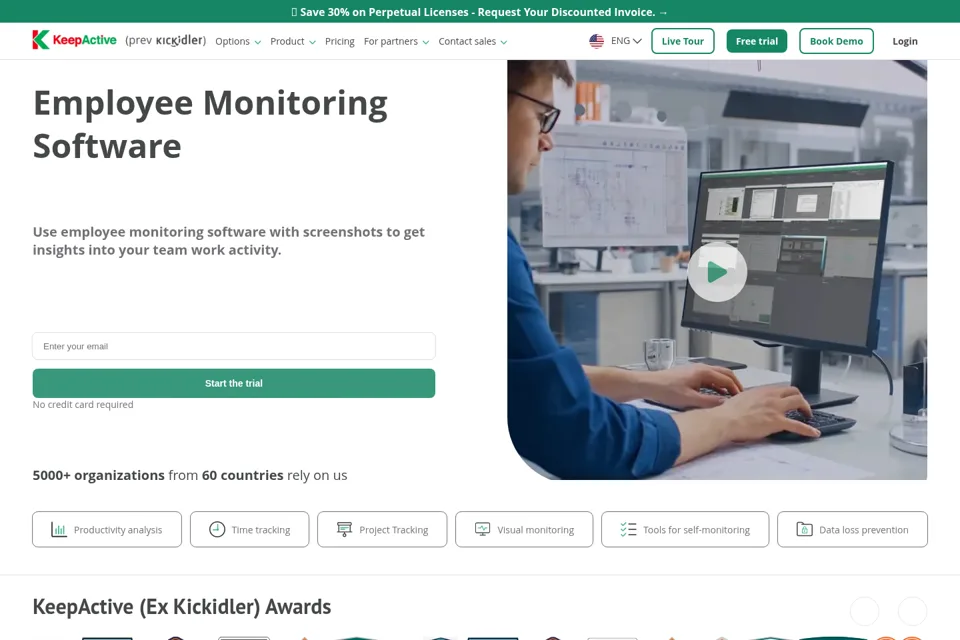Click the Live Tour button
This screenshot has height=640, width=960.
(683, 41)
